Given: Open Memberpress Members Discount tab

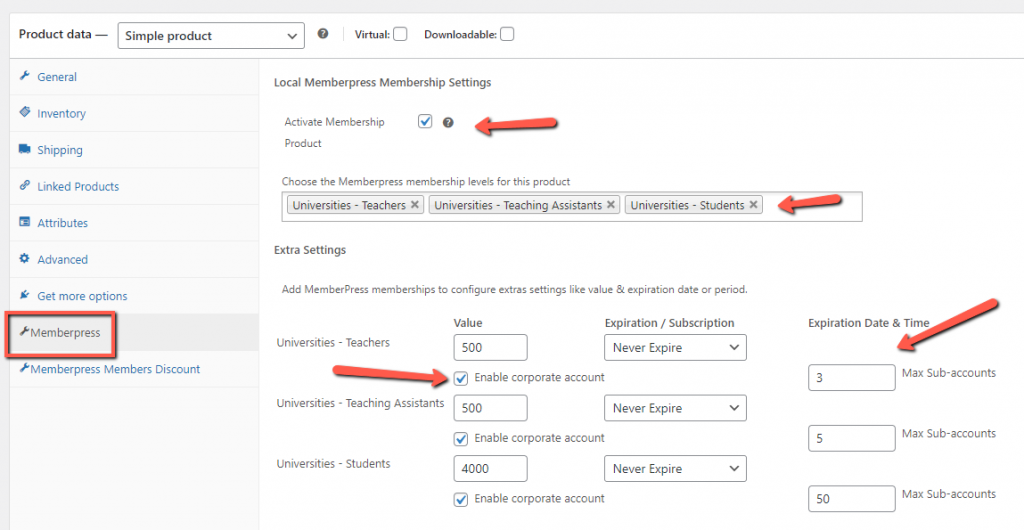Looking at the screenshot, I should [x=115, y=369].
